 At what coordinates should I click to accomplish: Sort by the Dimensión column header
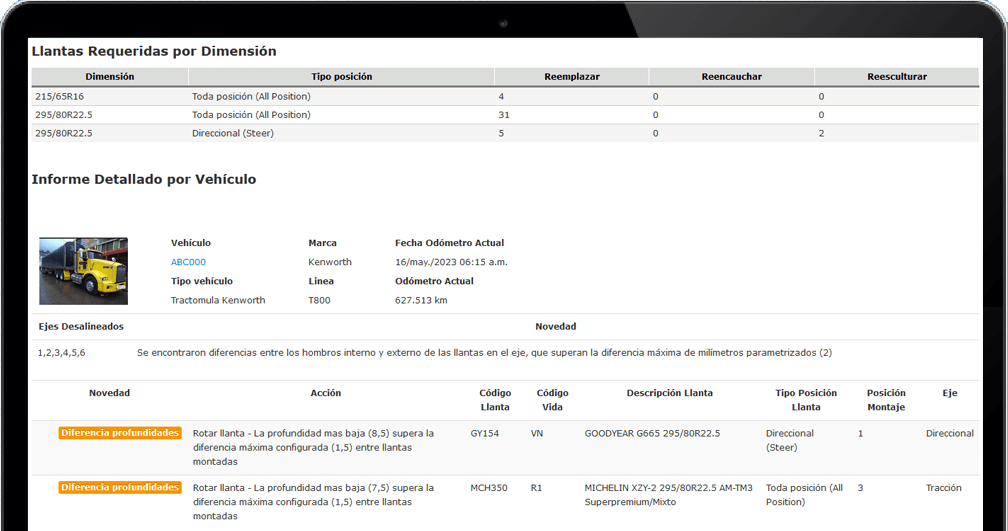point(110,77)
